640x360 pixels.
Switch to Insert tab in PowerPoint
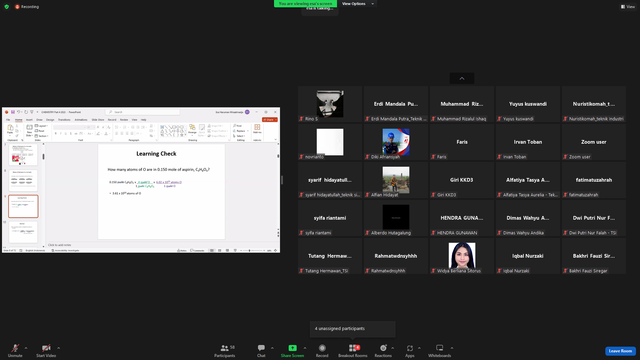pyautogui.click(x=29, y=120)
